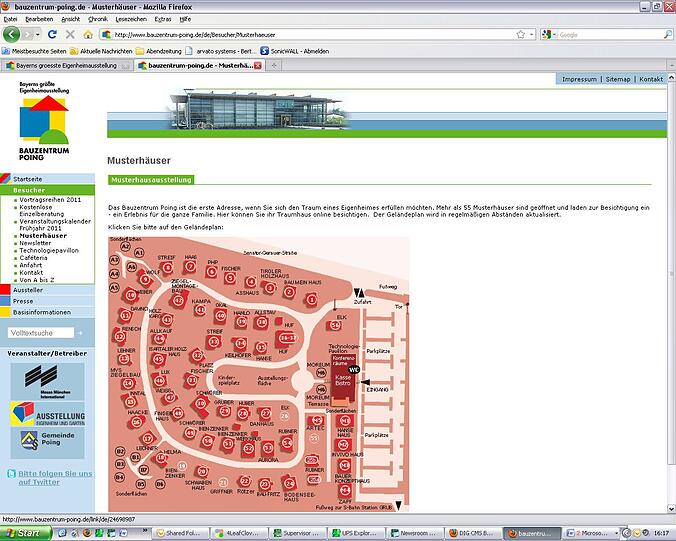Image resolution: width=676 pixels, height=541 pixels.
Task: Open the URL bar history dropdown arrow
Action: click(x=532, y=34)
